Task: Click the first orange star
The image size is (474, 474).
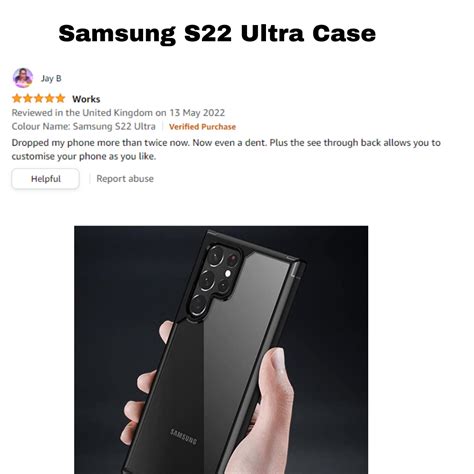Action: point(17,98)
